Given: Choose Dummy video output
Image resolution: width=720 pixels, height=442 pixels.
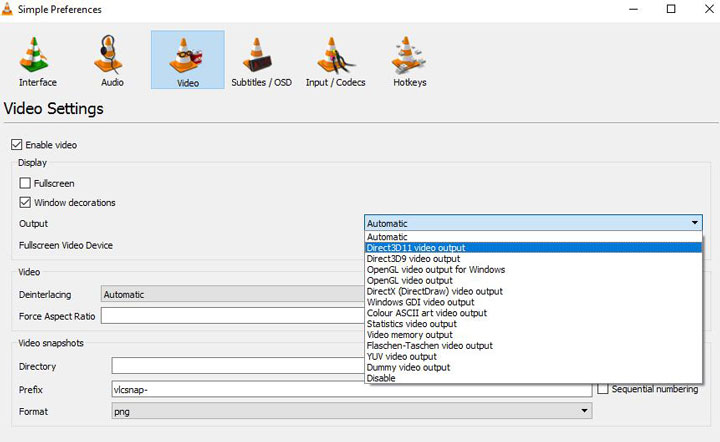Looking at the screenshot, I should click(x=533, y=367).
